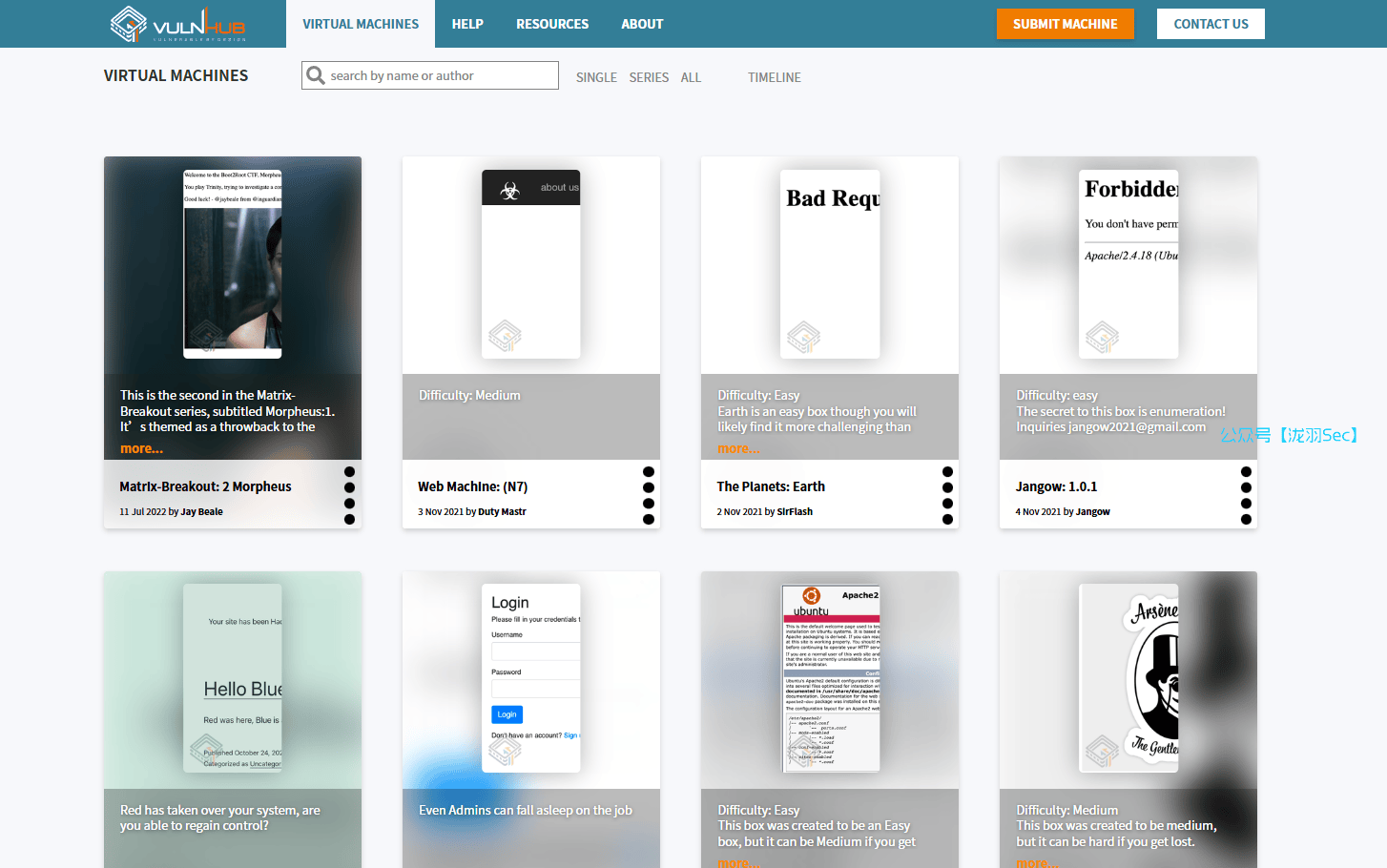1387x868 pixels.
Task: Filter the list by SINGLE machines
Action: tap(596, 77)
